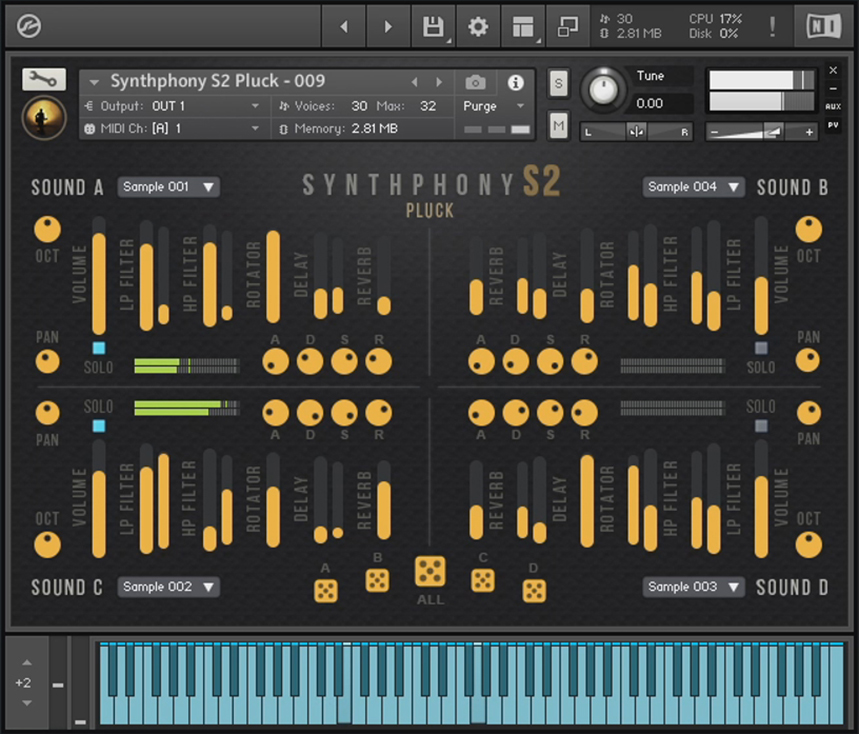Toggle the S solo instrument button

tap(558, 83)
